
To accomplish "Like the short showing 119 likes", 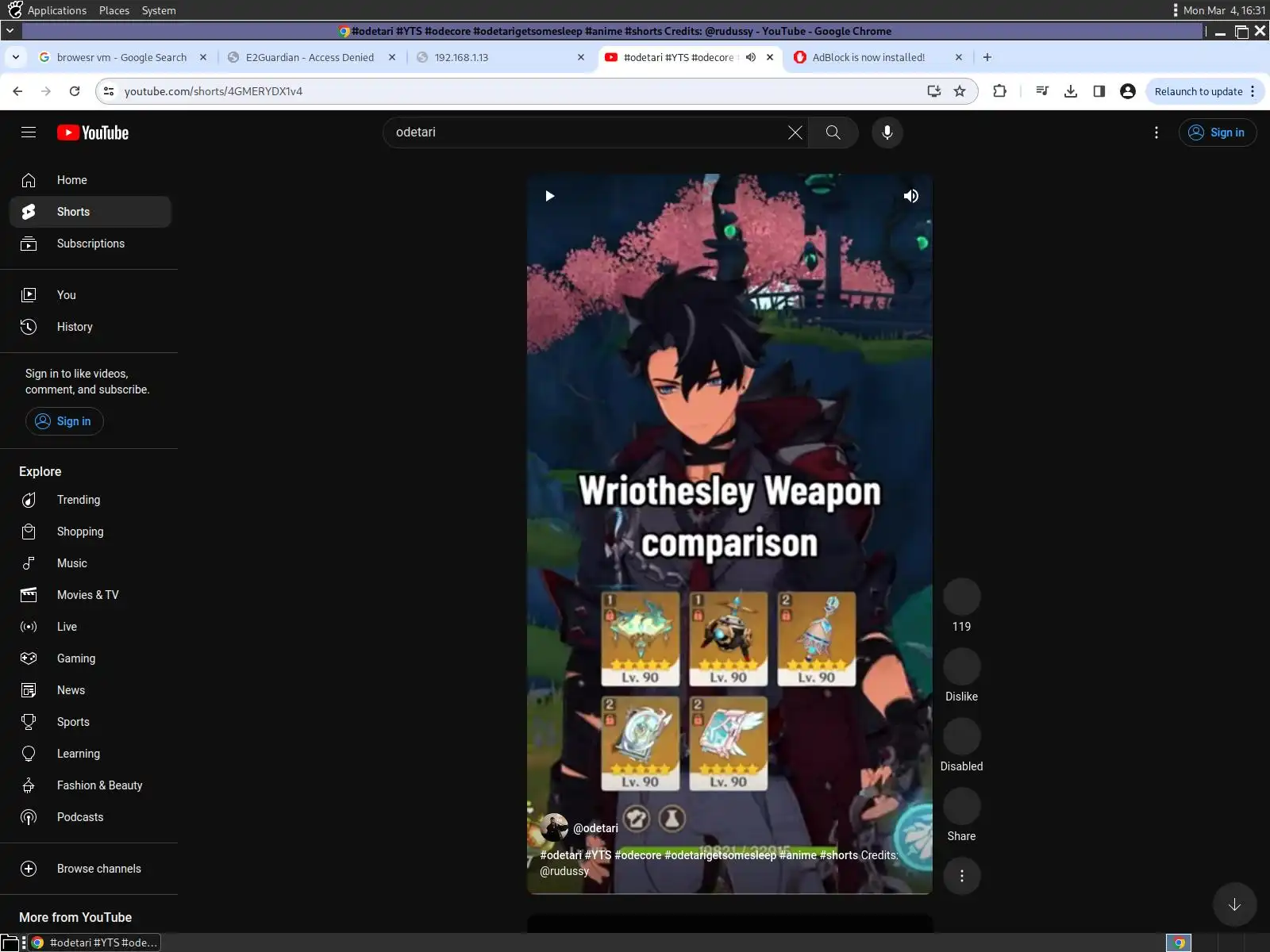I will pyautogui.click(x=961, y=597).
